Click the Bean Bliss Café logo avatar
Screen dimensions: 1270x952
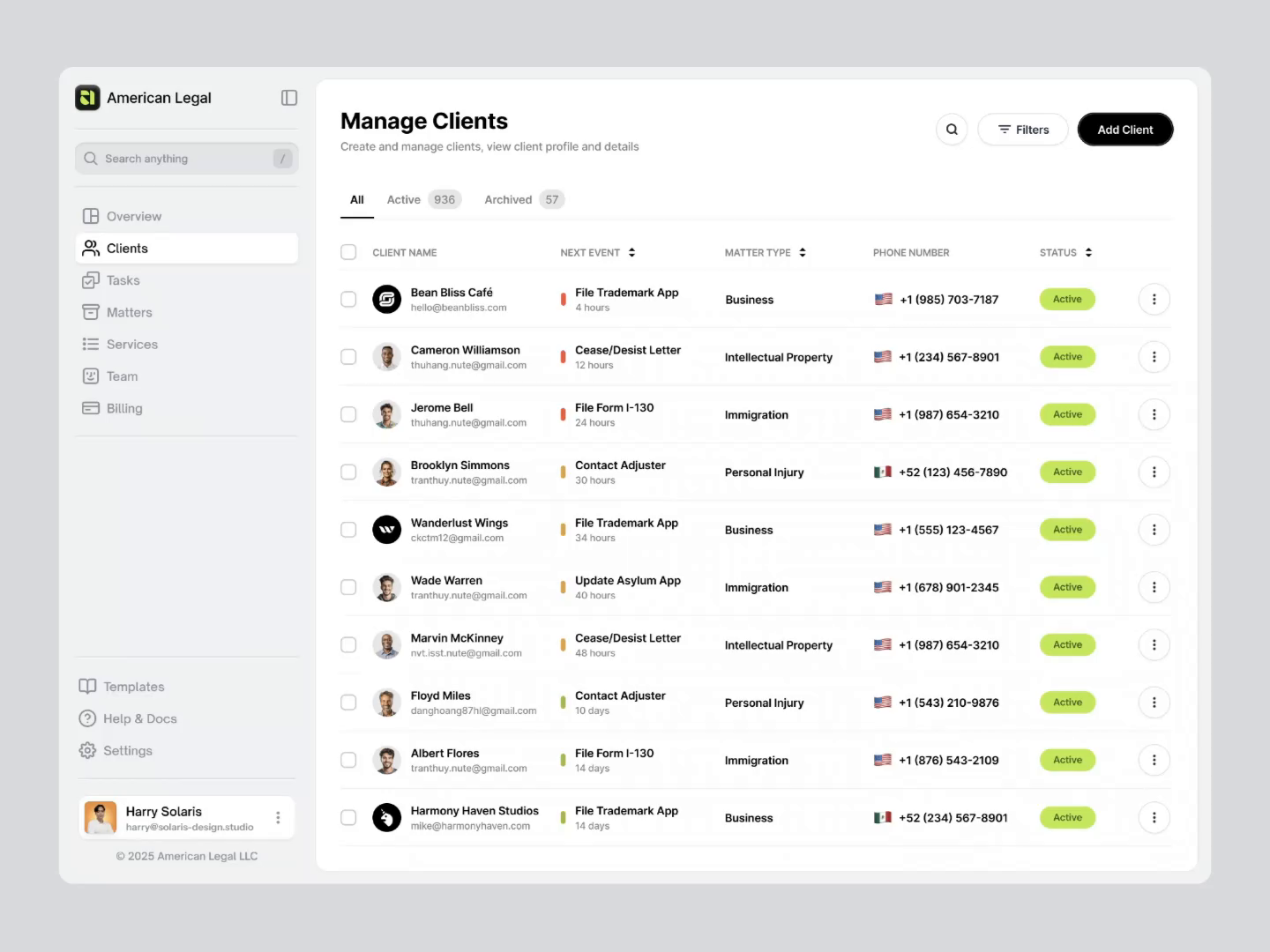(x=386, y=300)
